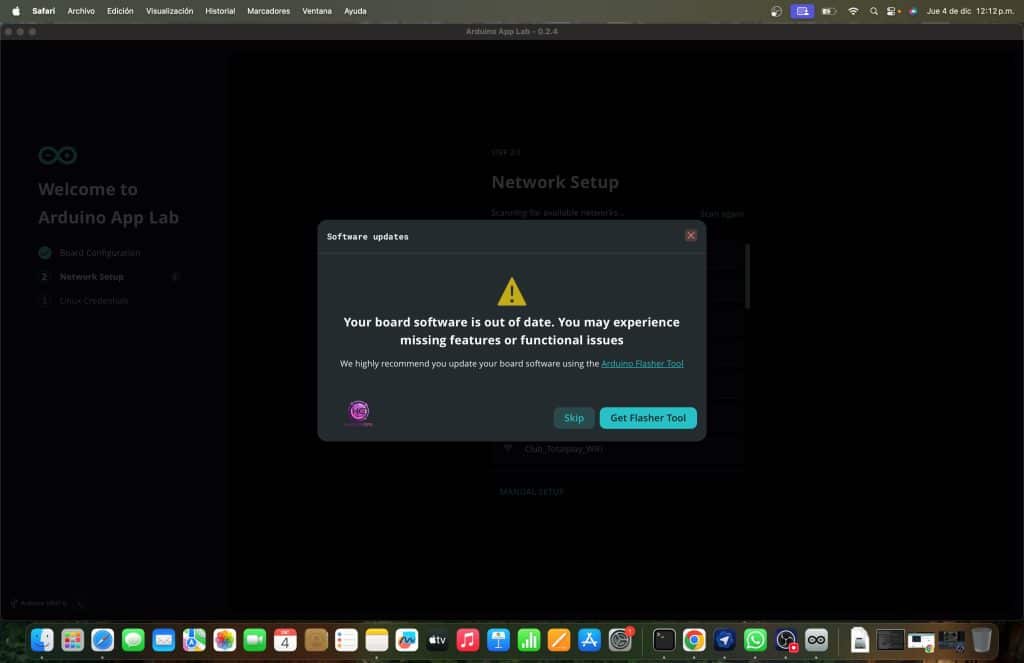Screen dimensions: 1024x663
Task: Open Messages from the Dock
Action: pos(133,640)
